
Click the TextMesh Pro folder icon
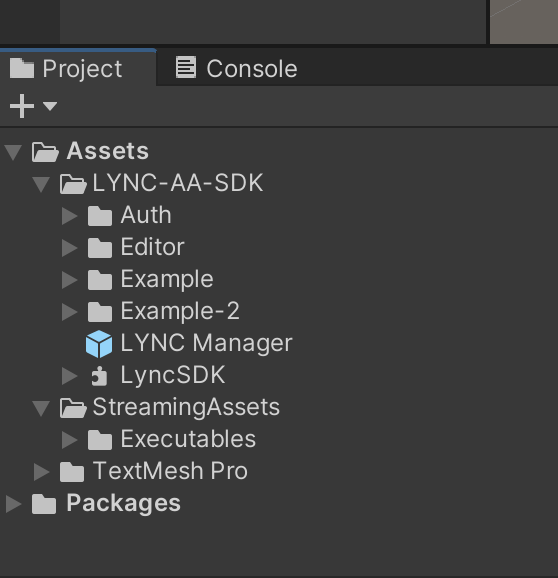point(72,471)
